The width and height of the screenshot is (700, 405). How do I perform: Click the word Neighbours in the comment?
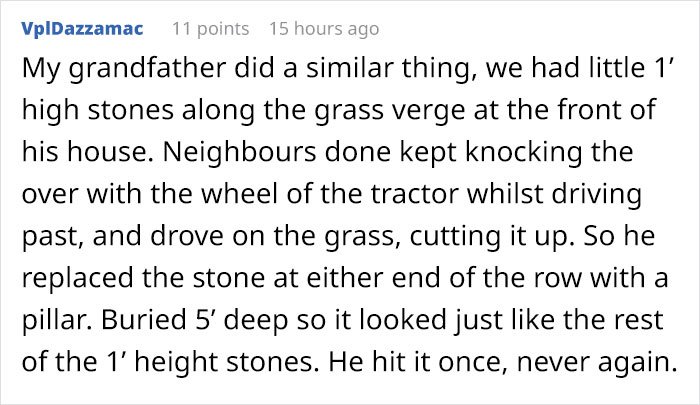pos(240,152)
